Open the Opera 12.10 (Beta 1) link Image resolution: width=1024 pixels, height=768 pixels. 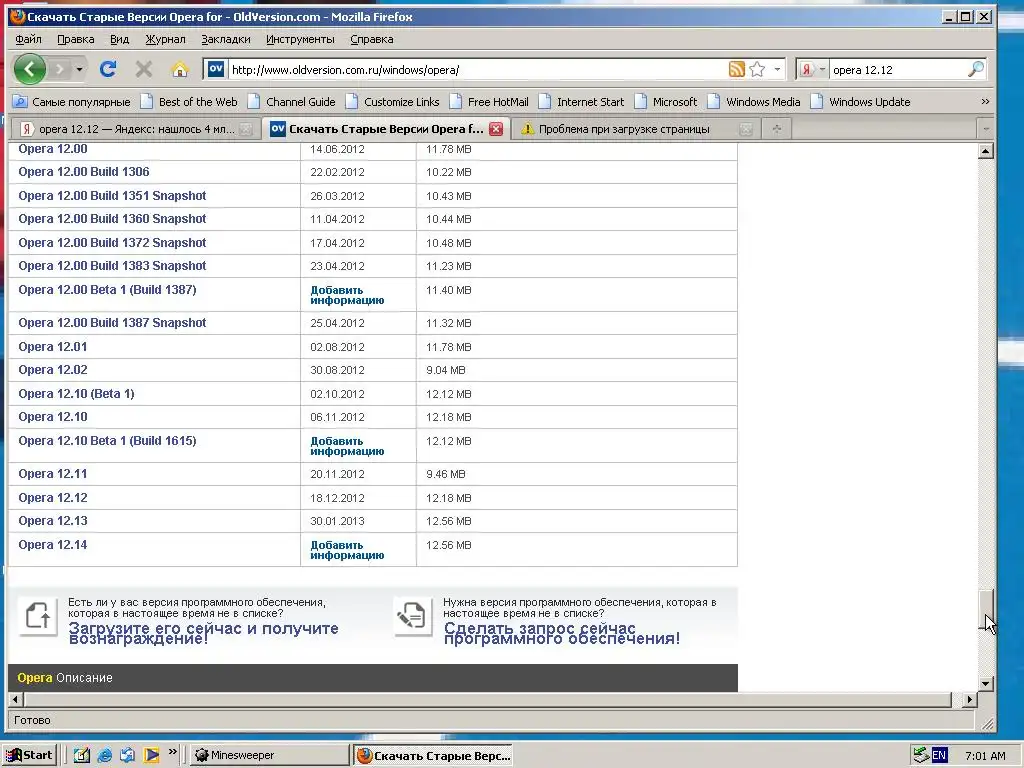pos(76,394)
